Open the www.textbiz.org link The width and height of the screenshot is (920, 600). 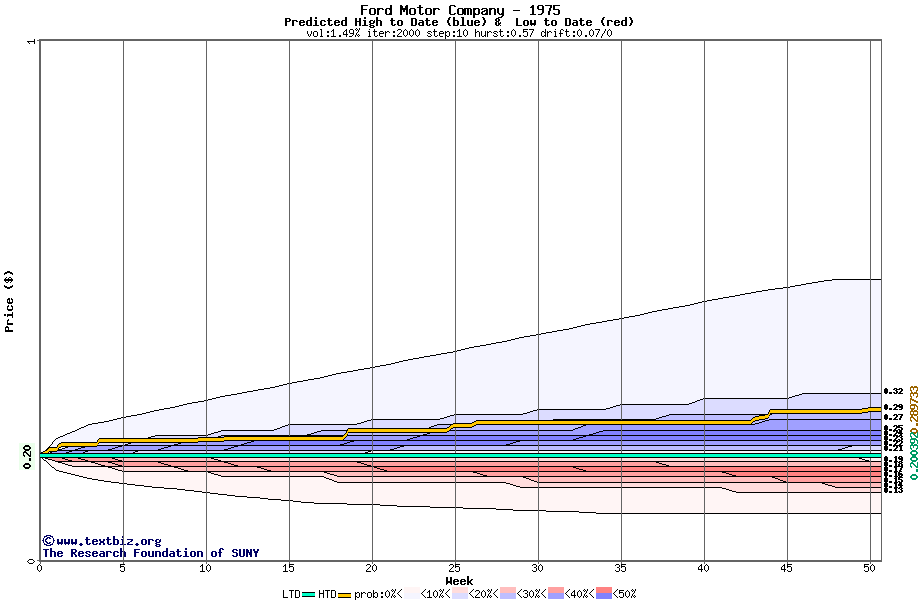tap(108, 541)
